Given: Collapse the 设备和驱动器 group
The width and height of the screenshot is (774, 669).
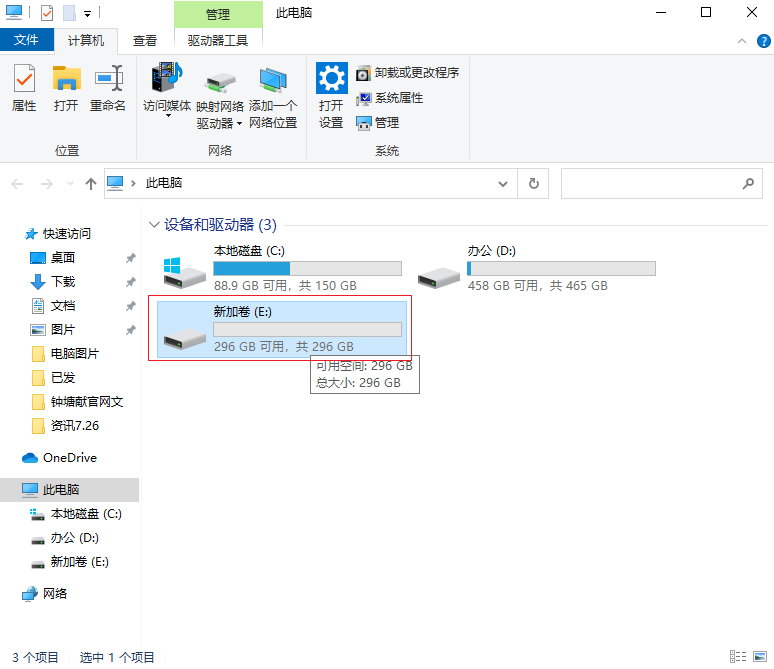Looking at the screenshot, I should pos(154,225).
